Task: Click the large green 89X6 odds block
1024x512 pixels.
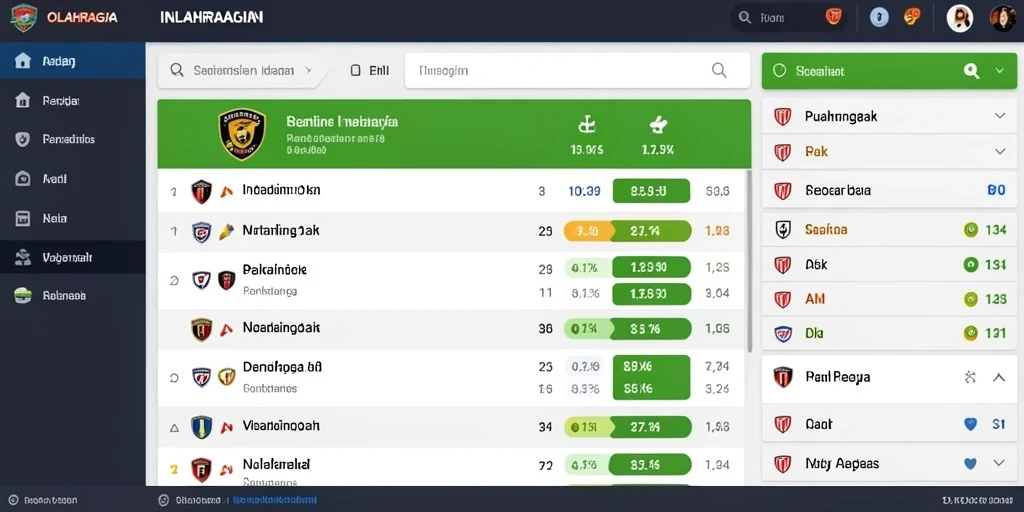Action: pyautogui.click(x=651, y=377)
